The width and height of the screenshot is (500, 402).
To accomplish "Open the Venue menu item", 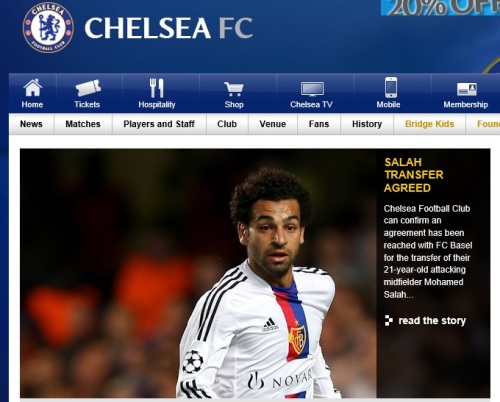I will click(273, 124).
